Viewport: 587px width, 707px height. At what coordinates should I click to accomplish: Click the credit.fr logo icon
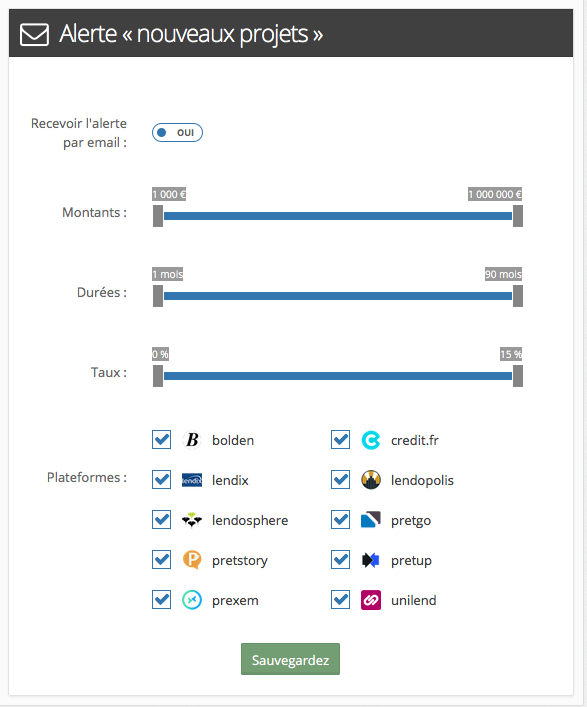point(371,440)
